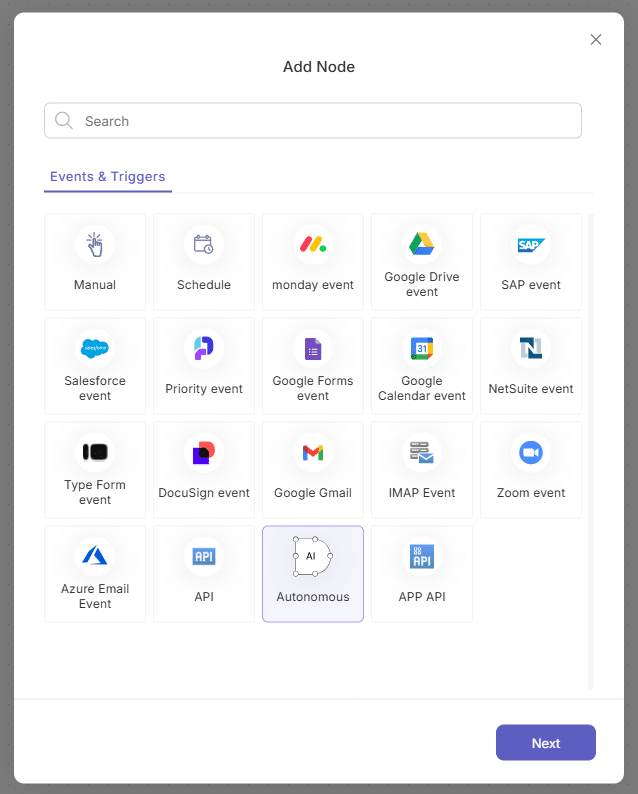The height and width of the screenshot is (794, 638).
Task: Click the "Autonomous" label text
Action: click(x=313, y=597)
